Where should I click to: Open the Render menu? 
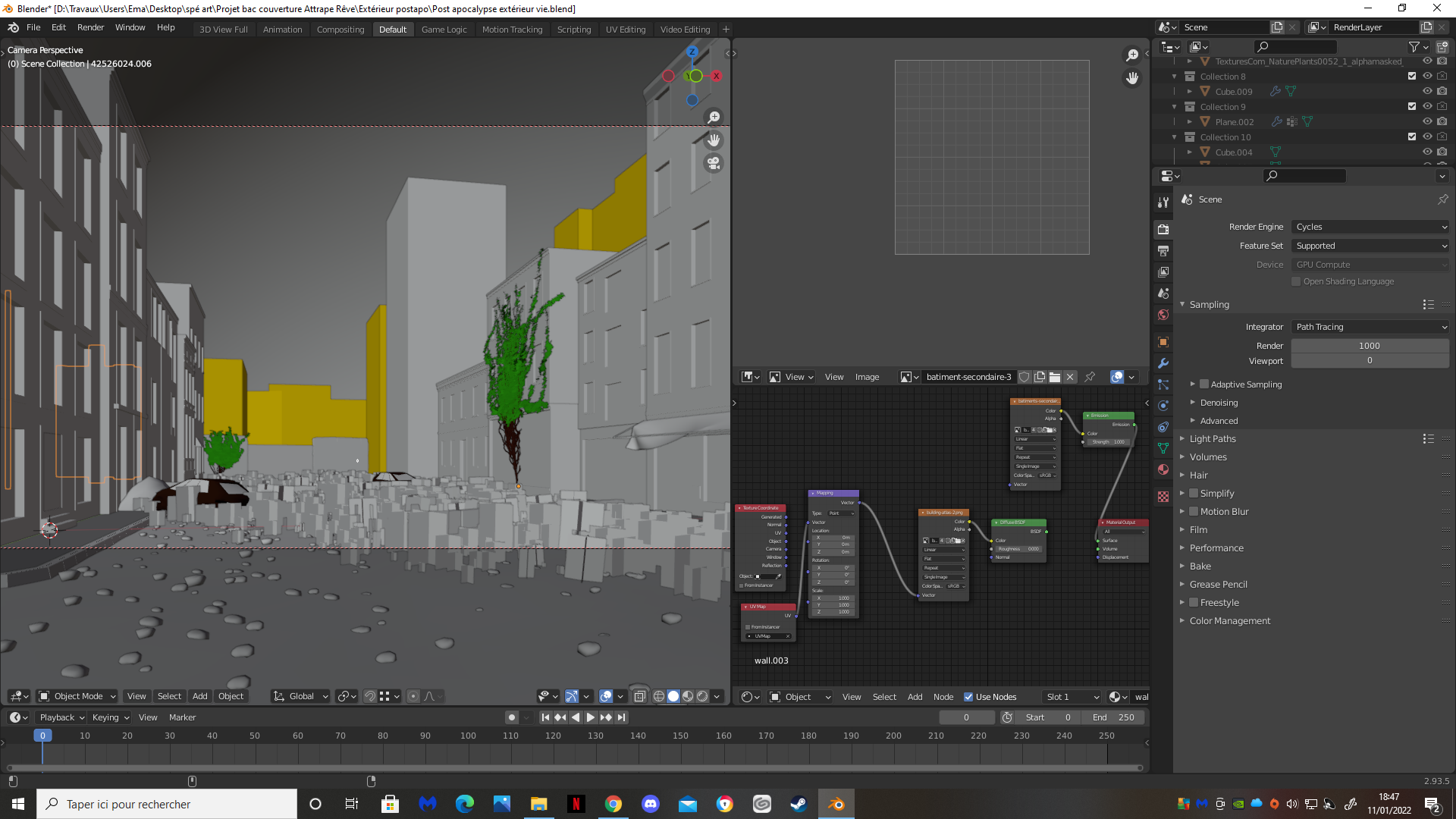pyautogui.click(x=90, y=27)
